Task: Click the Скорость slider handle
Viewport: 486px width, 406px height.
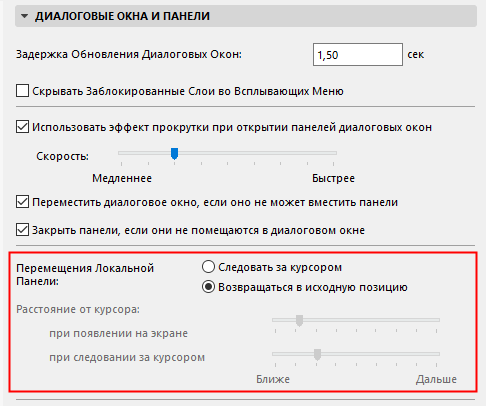Action: coord(174,154)
